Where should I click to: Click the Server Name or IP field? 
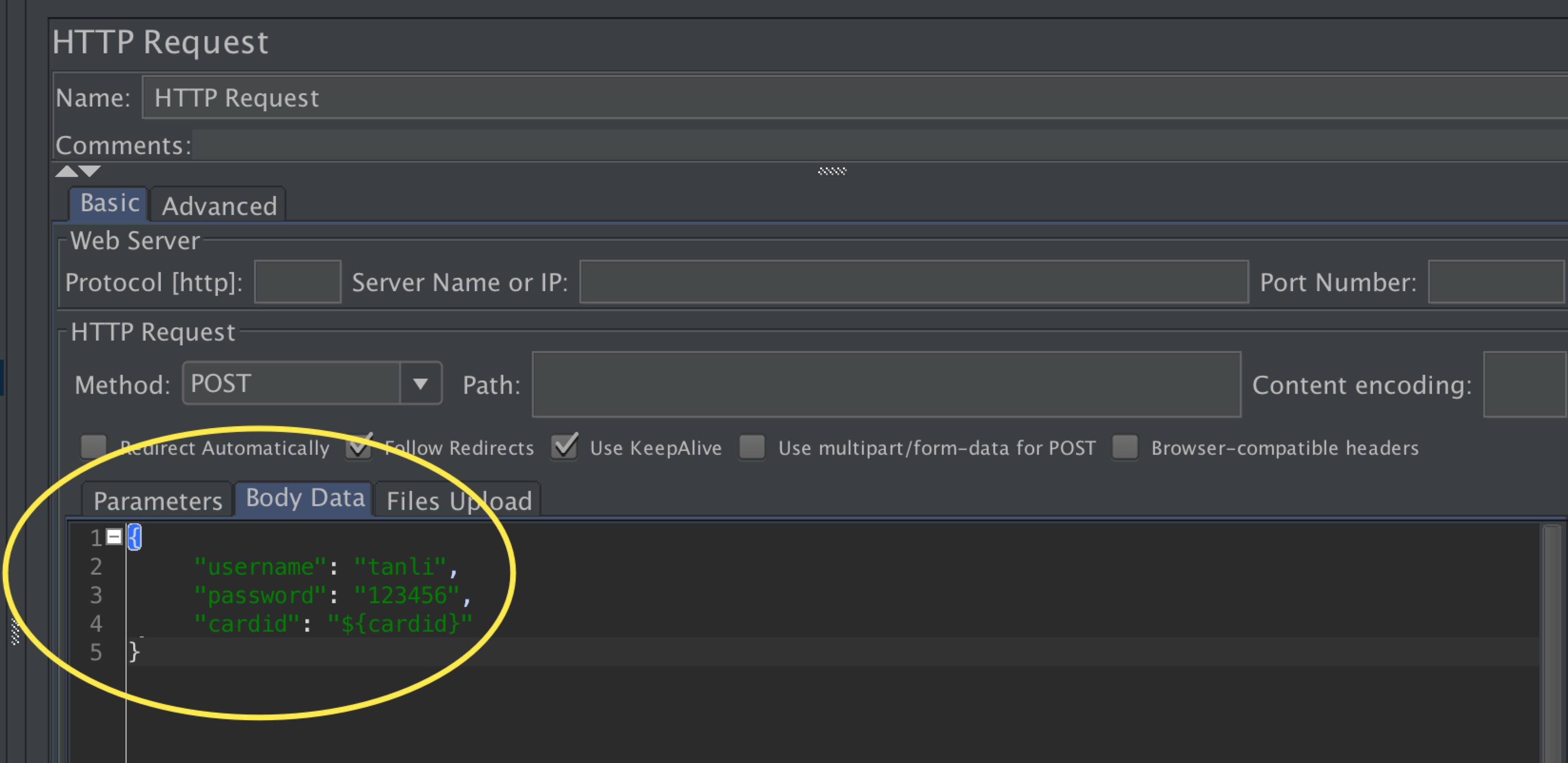(x=913, y=282)
